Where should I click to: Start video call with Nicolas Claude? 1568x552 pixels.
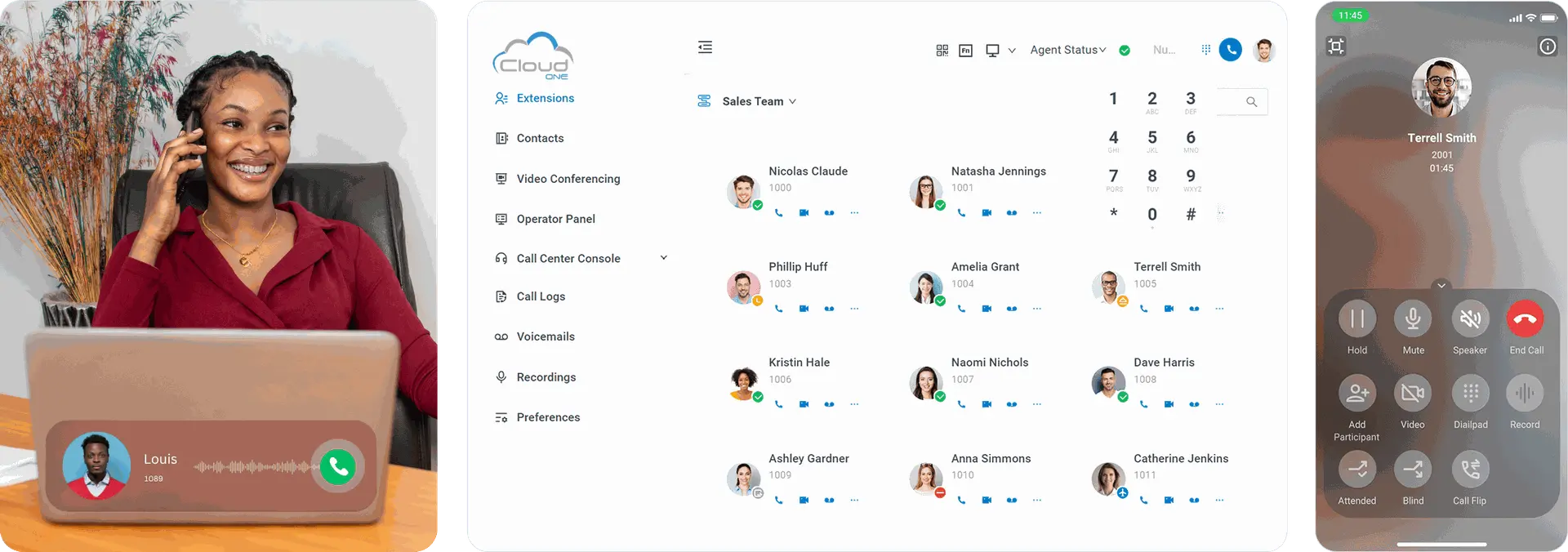click(x=804, y=213)
